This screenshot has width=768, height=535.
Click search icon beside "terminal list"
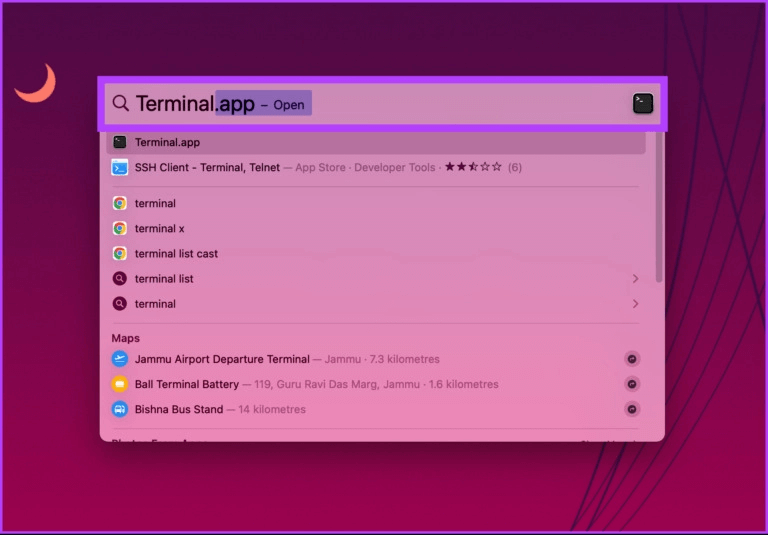120,279
